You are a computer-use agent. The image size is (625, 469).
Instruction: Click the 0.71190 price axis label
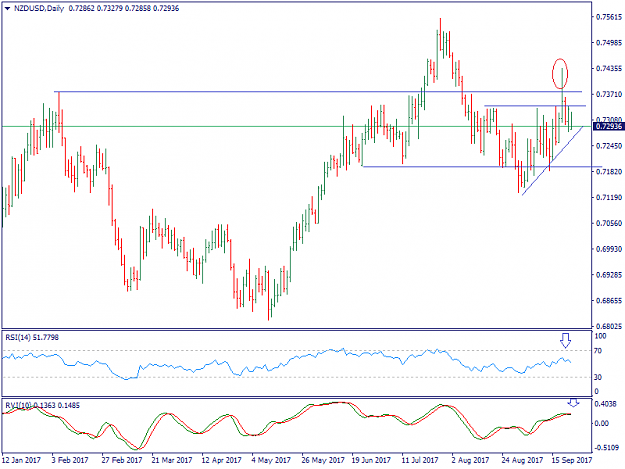click(609, 198)
